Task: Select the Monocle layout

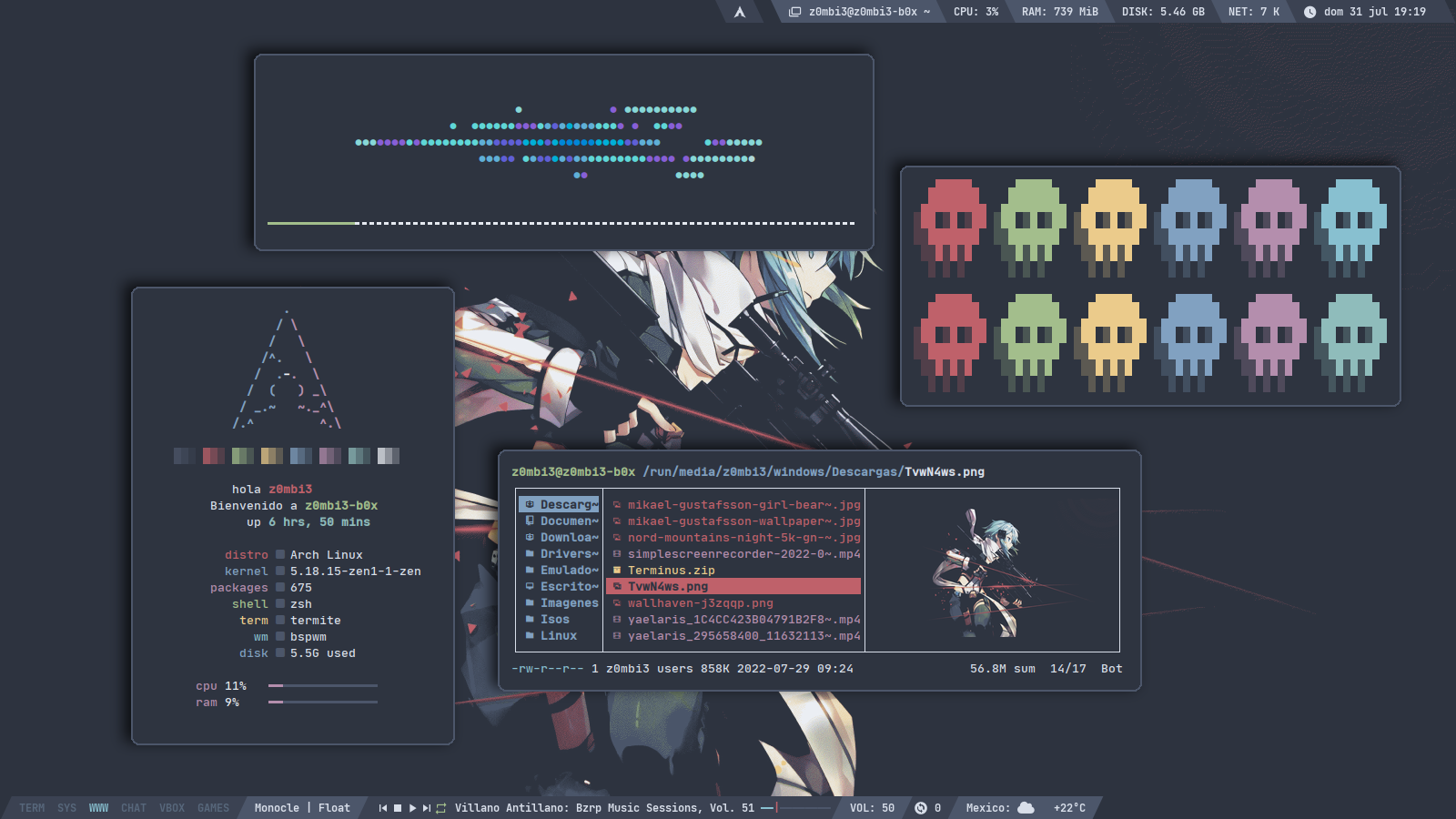Action: click(x=277, y=808)
